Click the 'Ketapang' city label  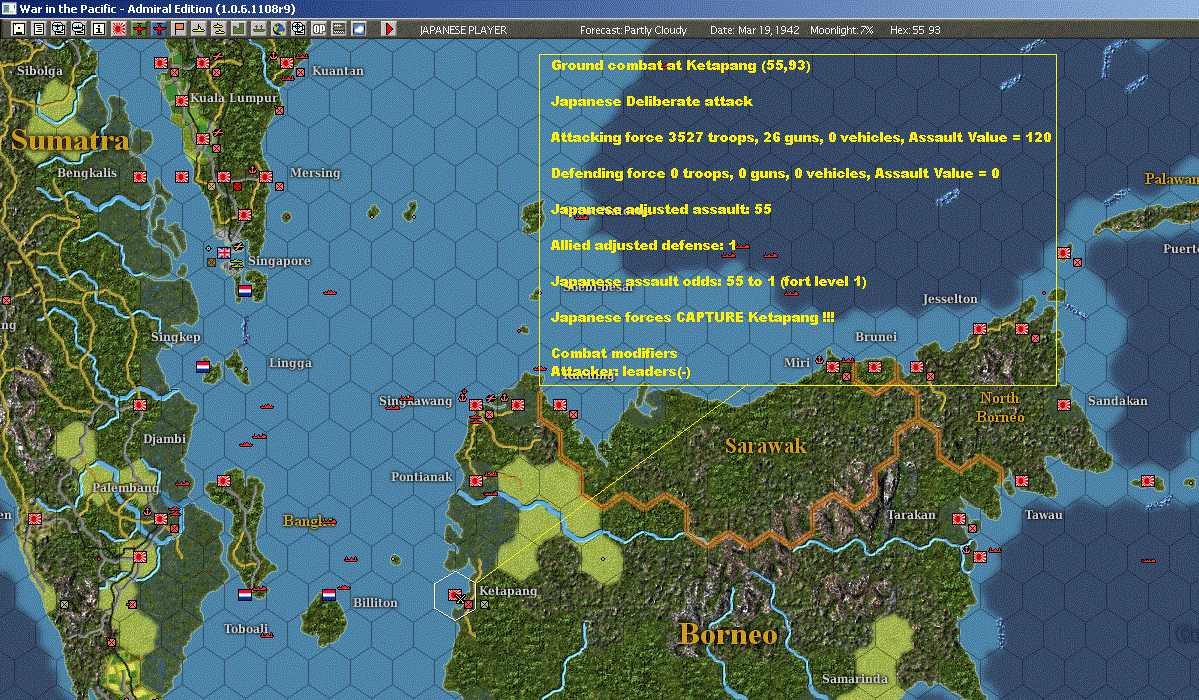coord(508,591)
